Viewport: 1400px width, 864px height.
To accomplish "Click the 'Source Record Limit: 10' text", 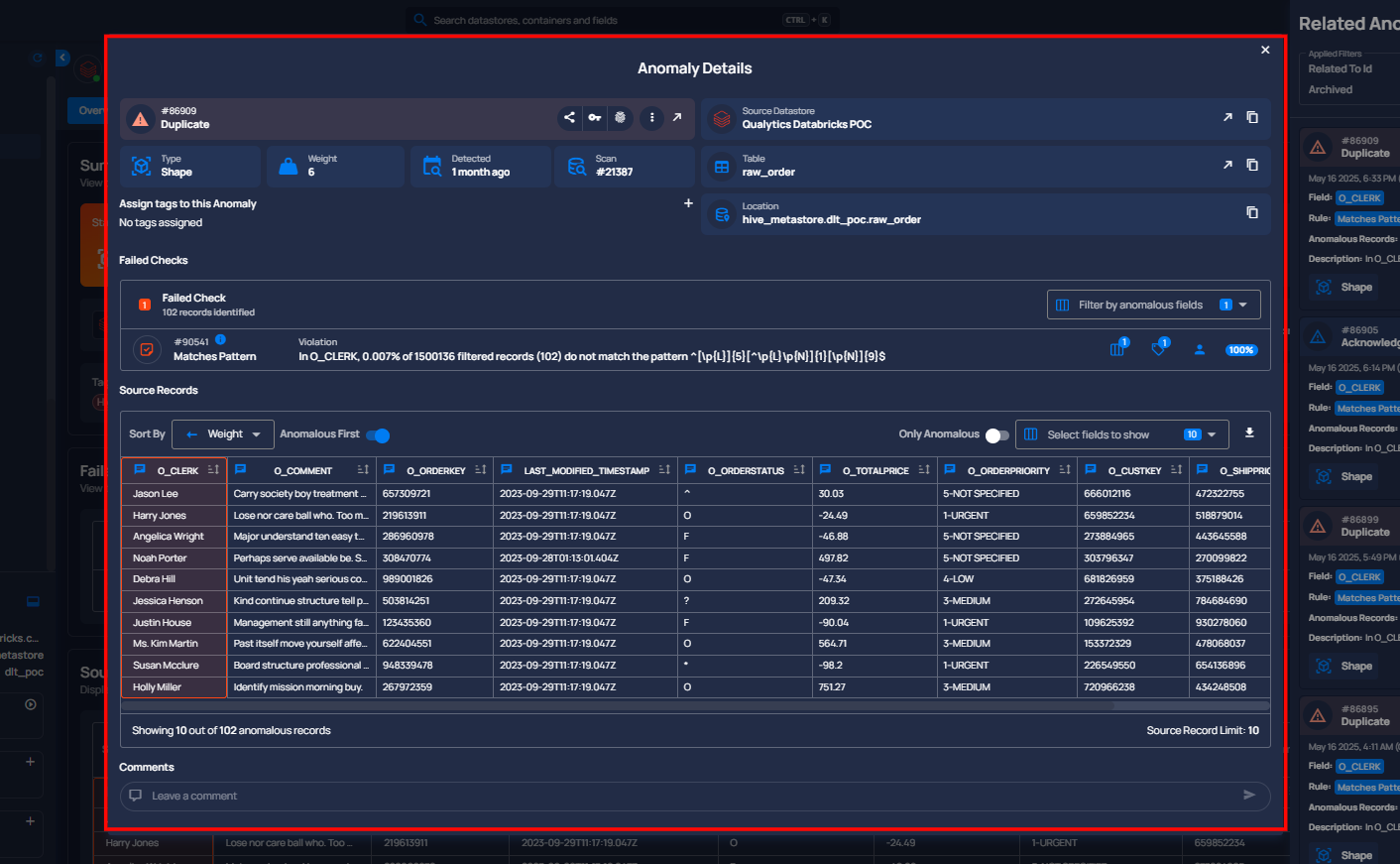I will (1203, 730).
